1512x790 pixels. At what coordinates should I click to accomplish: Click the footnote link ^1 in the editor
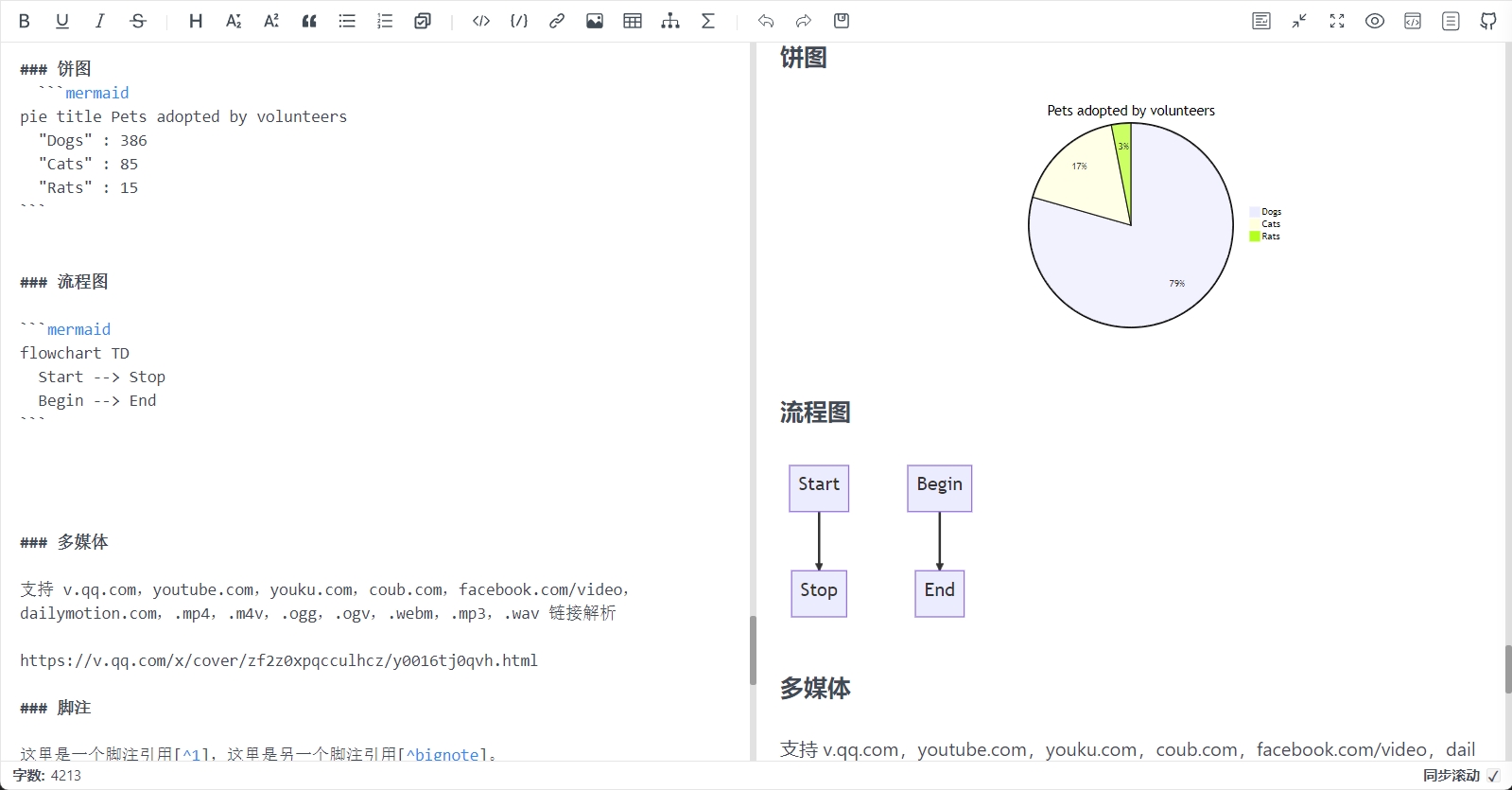pos(191,754)
